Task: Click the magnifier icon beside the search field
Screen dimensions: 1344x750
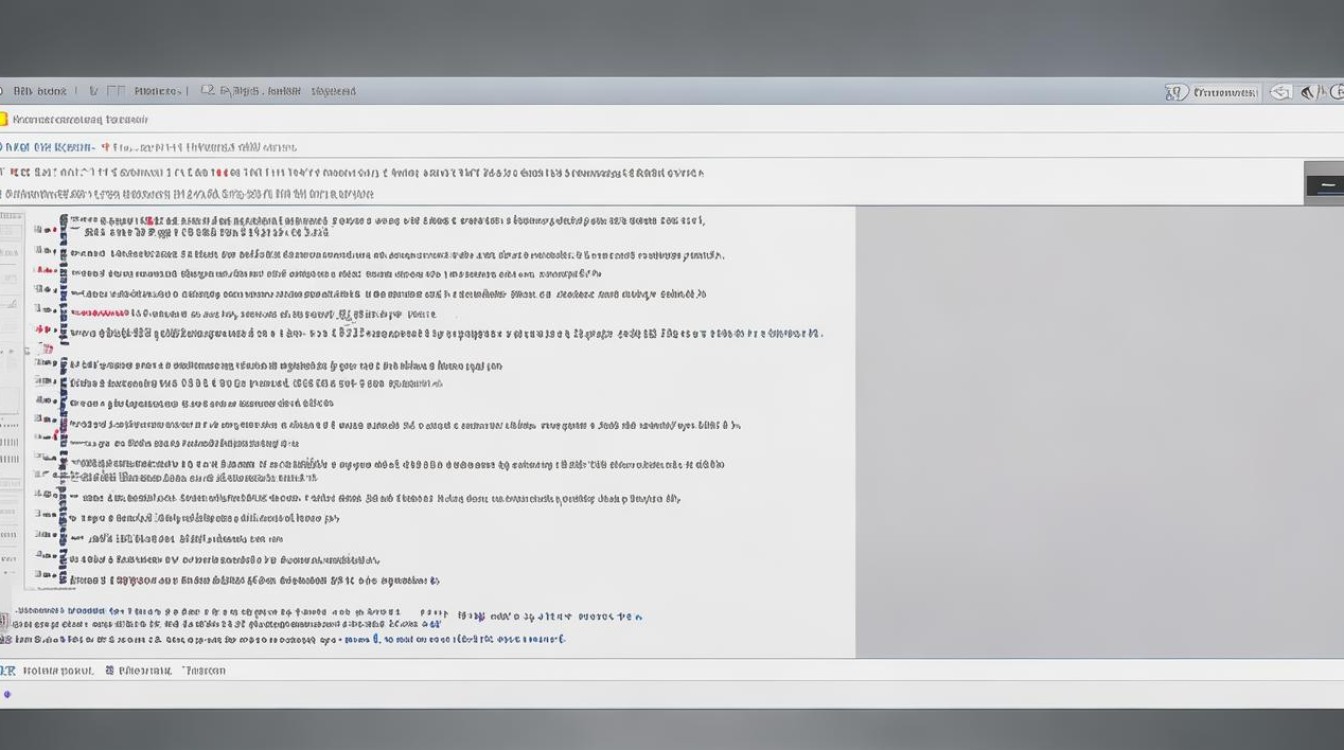Action: click(1176, 92)
